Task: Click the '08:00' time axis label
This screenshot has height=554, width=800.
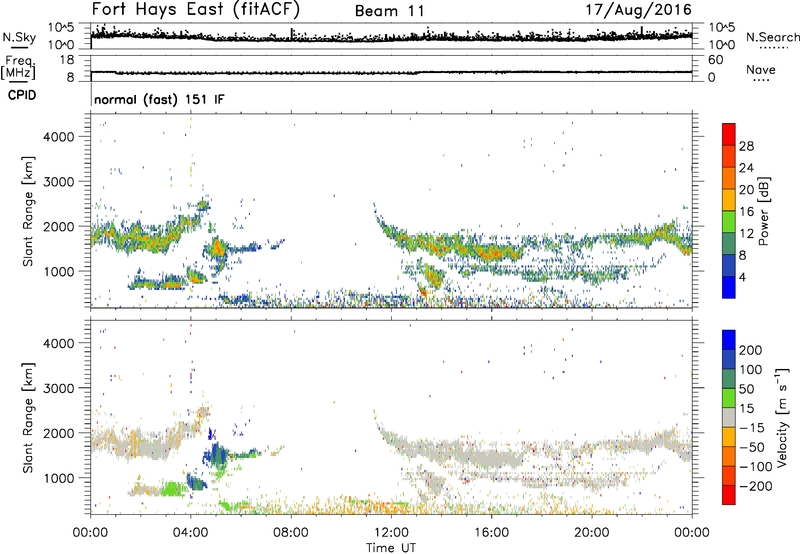Action: tap(291, 533)
